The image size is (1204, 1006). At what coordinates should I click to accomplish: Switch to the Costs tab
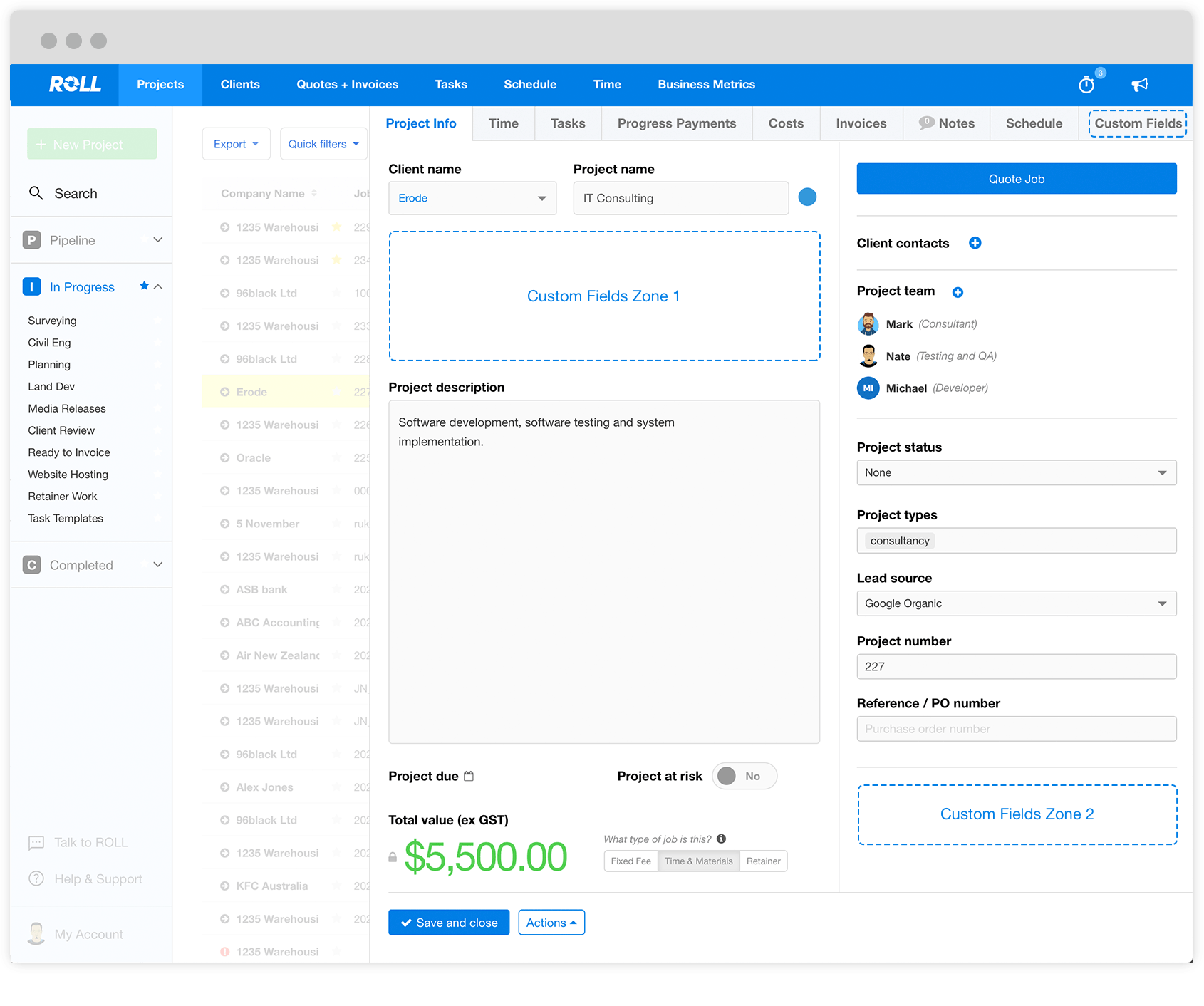coord(786,123)
